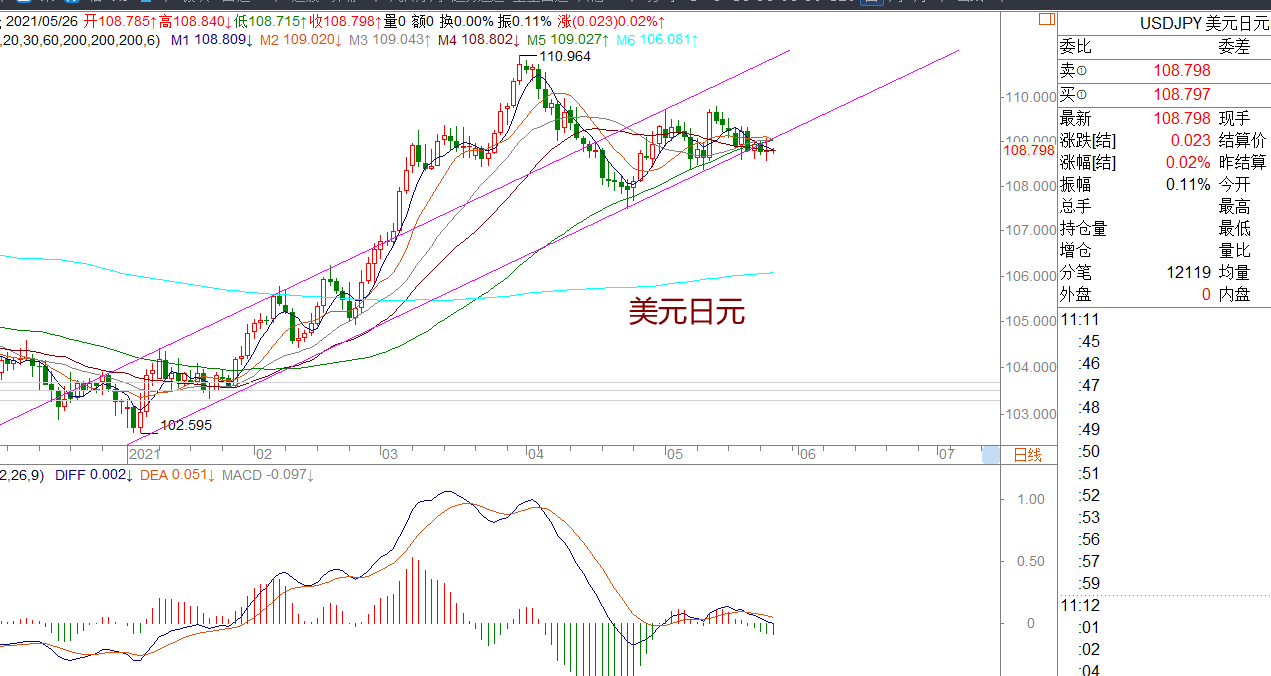Click the MACD -0.097 indicator value

tap(268, 476)
